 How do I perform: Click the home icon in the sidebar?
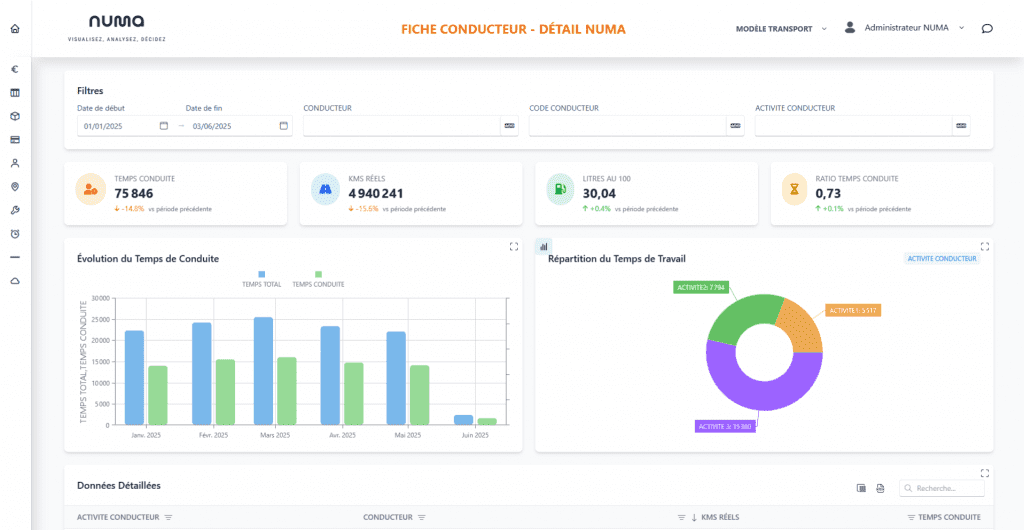(15, 28)
